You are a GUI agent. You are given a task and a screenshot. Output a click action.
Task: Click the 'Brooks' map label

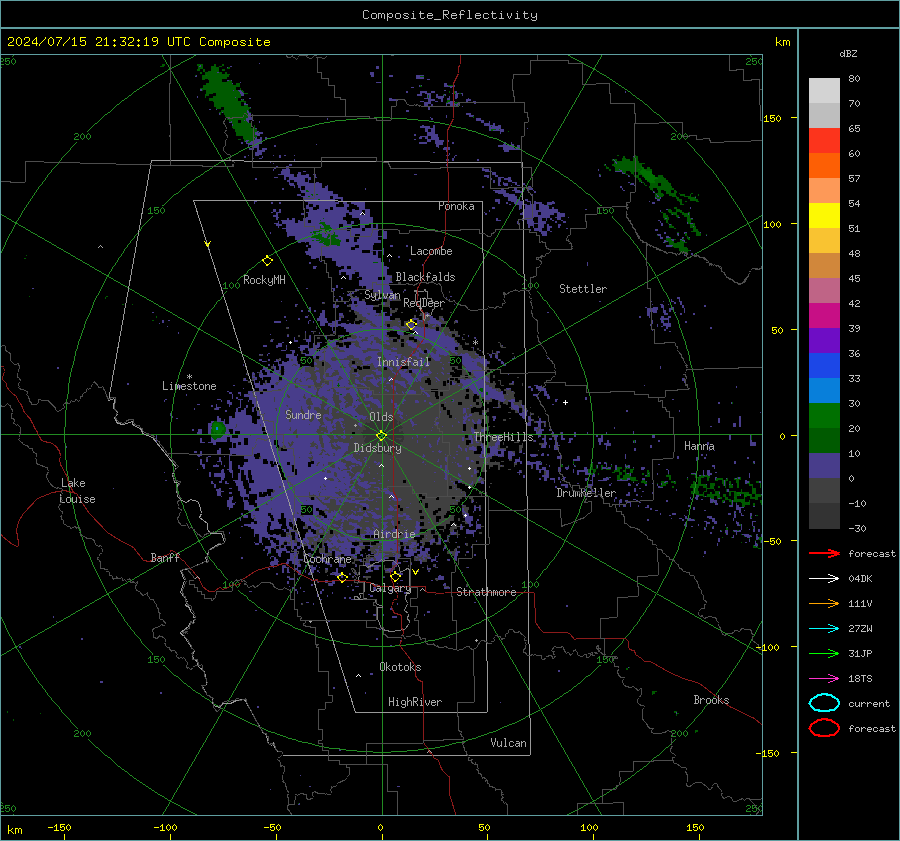click(711, 700)
